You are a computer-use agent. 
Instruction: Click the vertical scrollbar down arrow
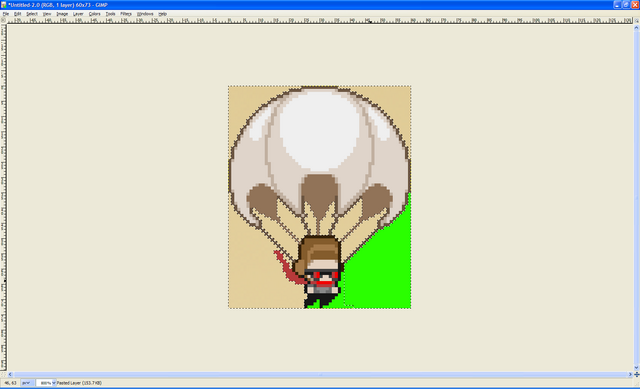[636, 368]
